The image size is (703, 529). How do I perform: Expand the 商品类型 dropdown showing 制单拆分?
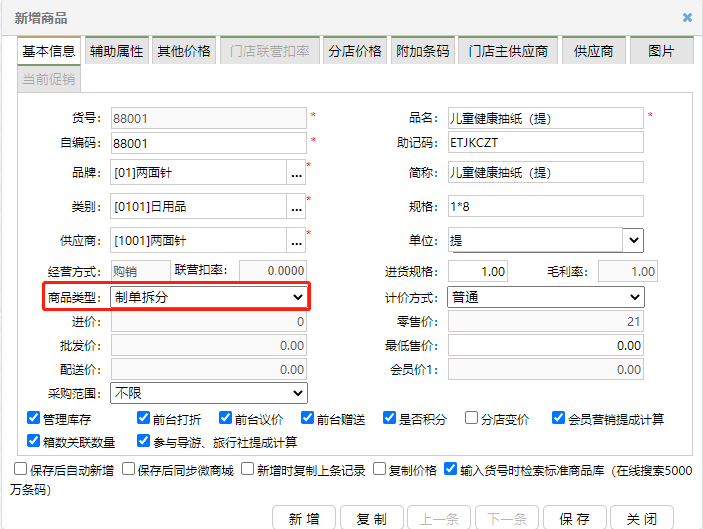(x=209, y=297)
